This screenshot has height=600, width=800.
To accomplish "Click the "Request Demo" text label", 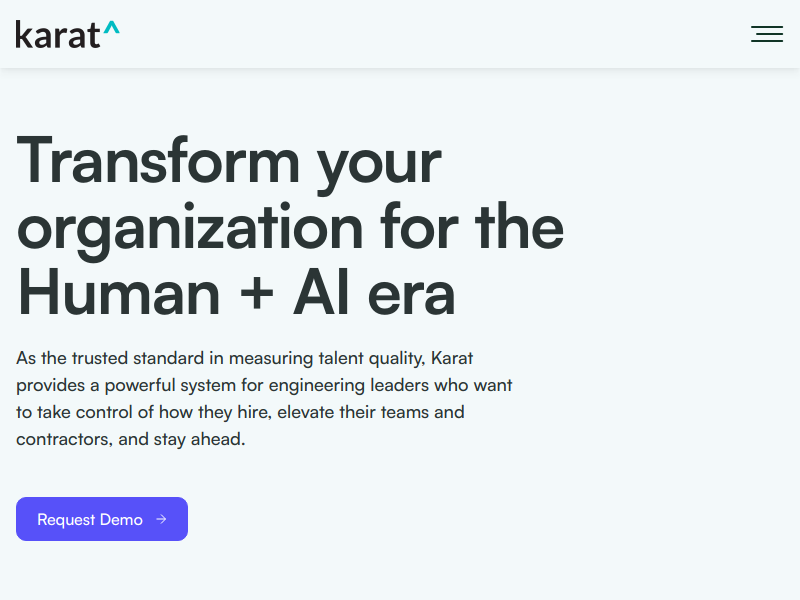I will click(90, 520).
